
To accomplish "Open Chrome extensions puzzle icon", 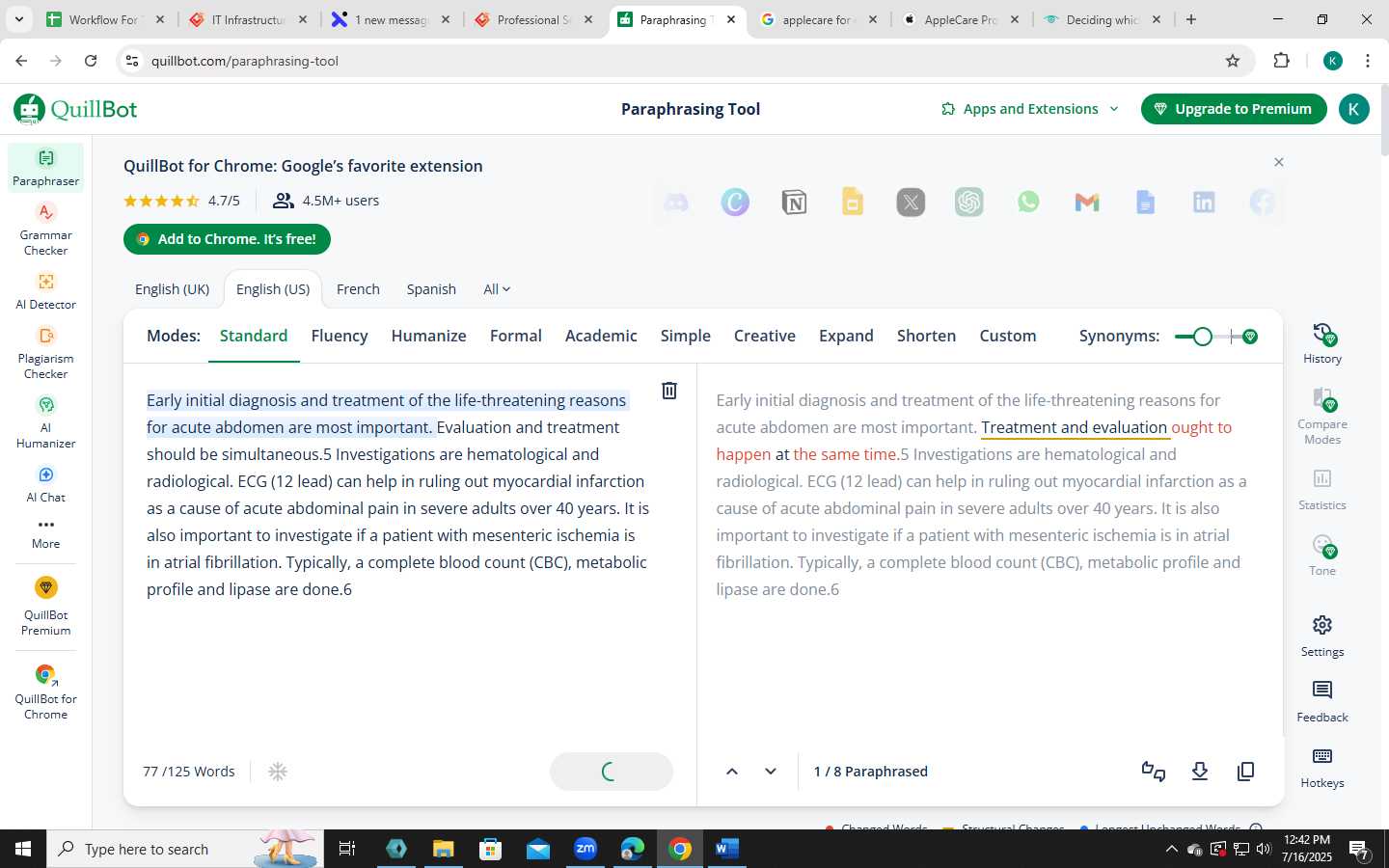I will (1281, 61).
